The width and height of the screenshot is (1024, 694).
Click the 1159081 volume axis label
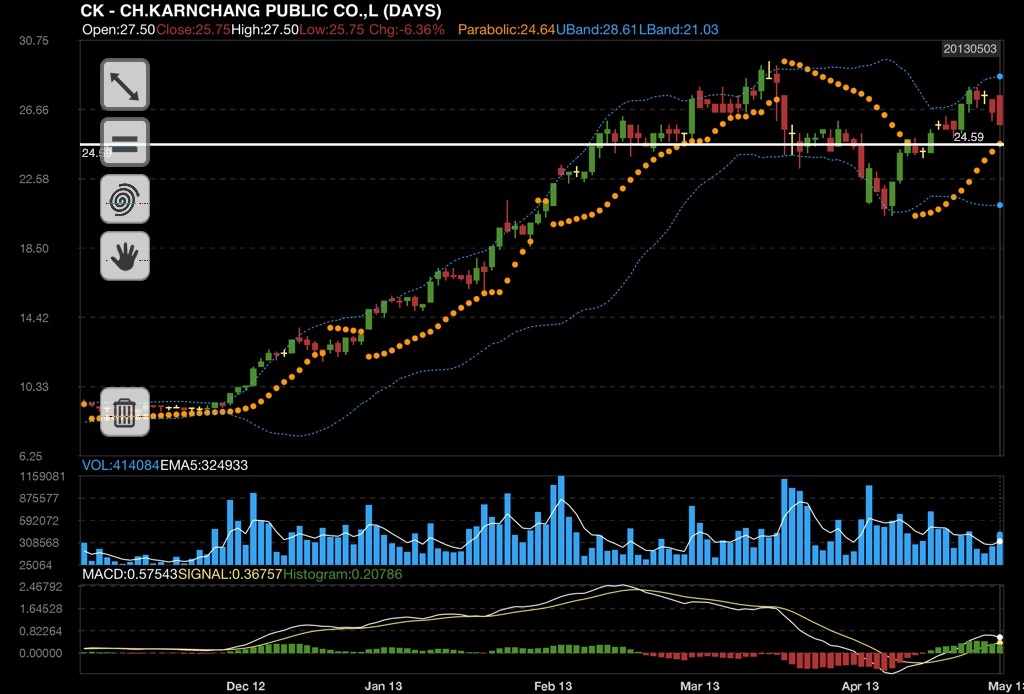40,477
